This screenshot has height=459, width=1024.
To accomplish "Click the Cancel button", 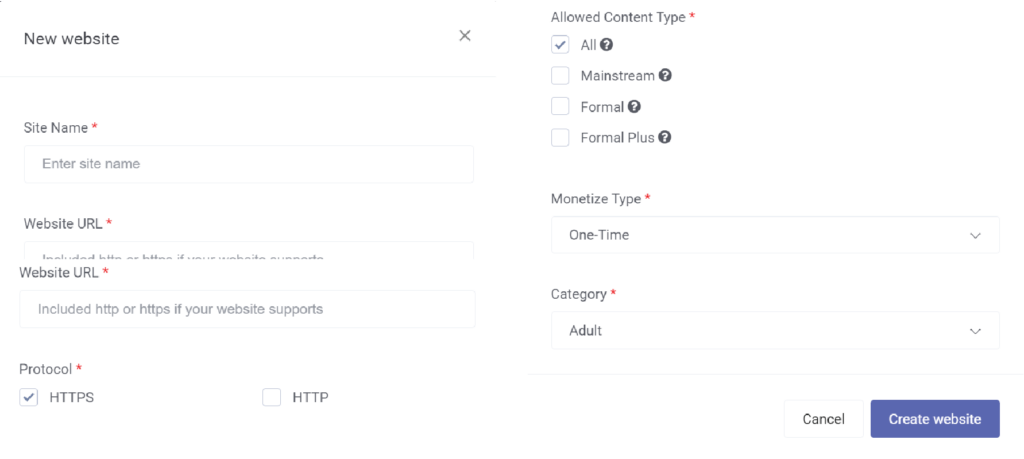I will pyautogui.click(x=824, y=419).
